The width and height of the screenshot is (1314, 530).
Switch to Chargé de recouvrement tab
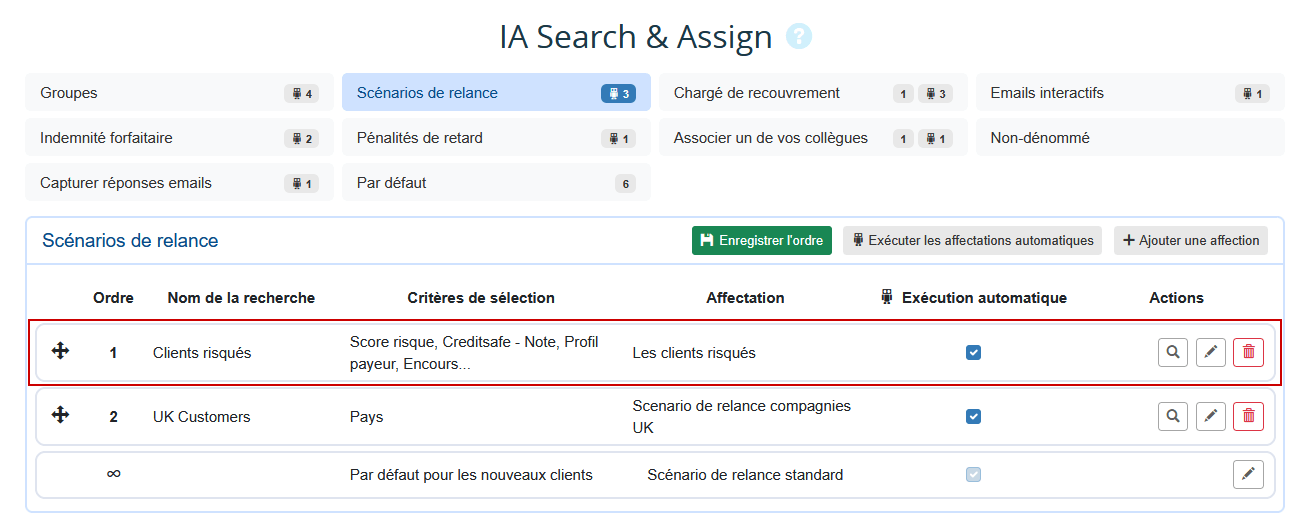812,93
